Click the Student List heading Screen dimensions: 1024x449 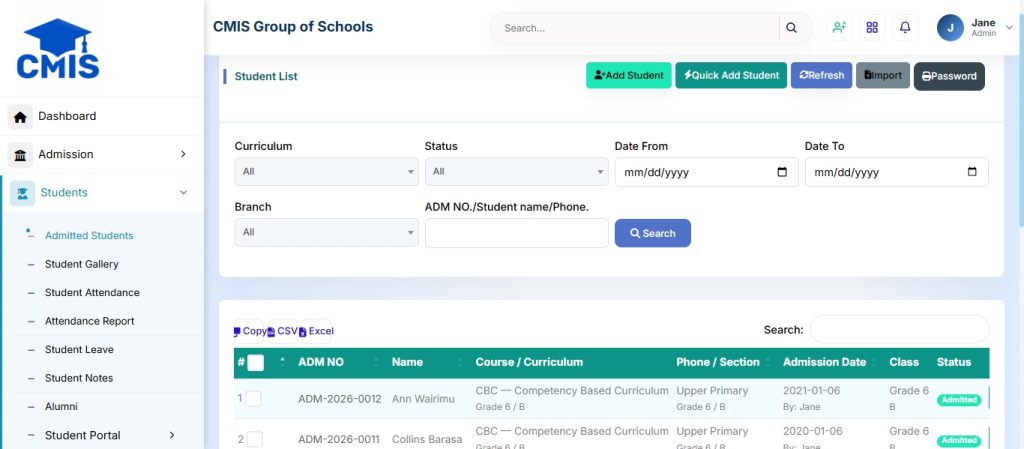[x=266, y=76]
